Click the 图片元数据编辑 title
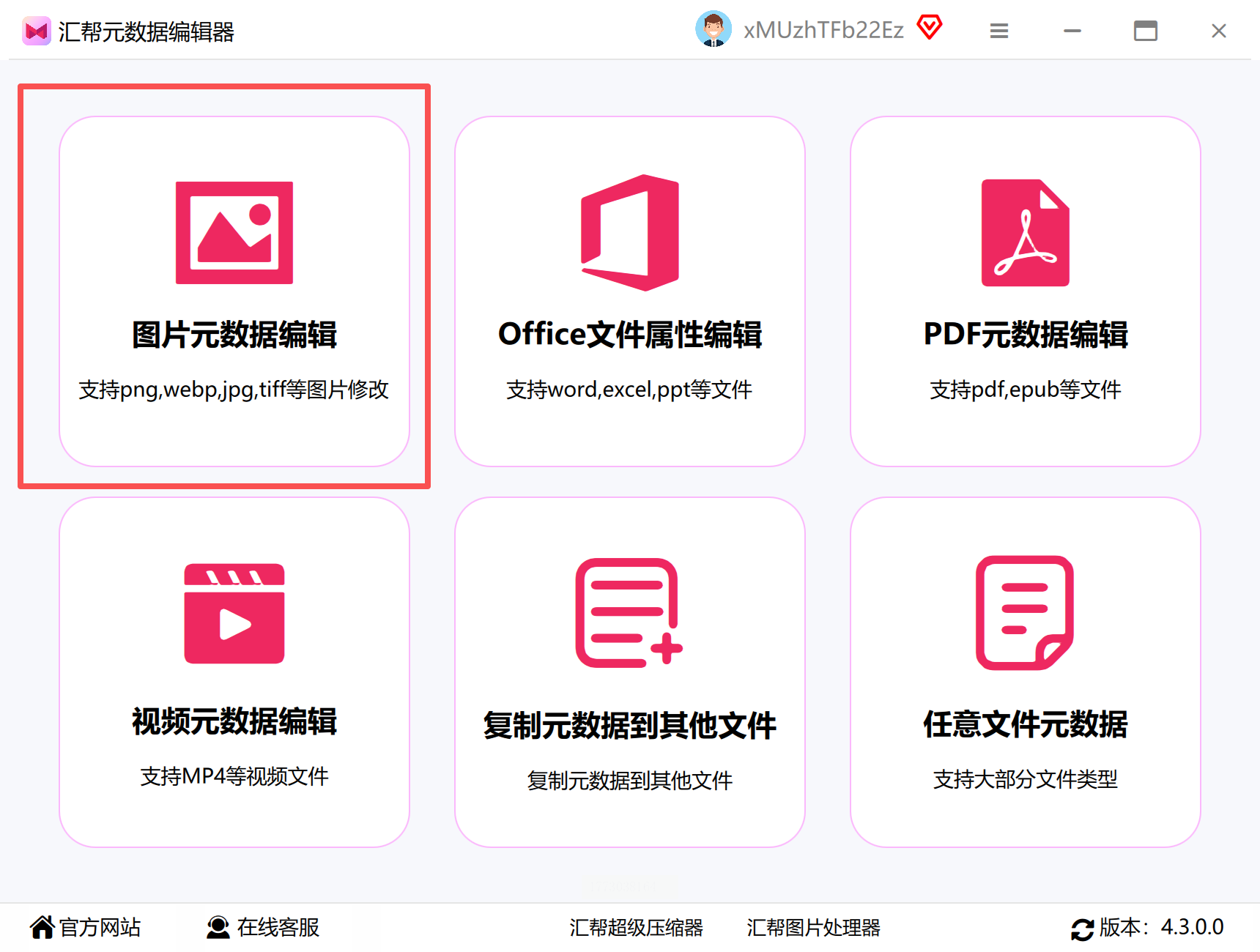Viewport: 1260px width, 952px height. pyautogui.click(x=234, y=335)
